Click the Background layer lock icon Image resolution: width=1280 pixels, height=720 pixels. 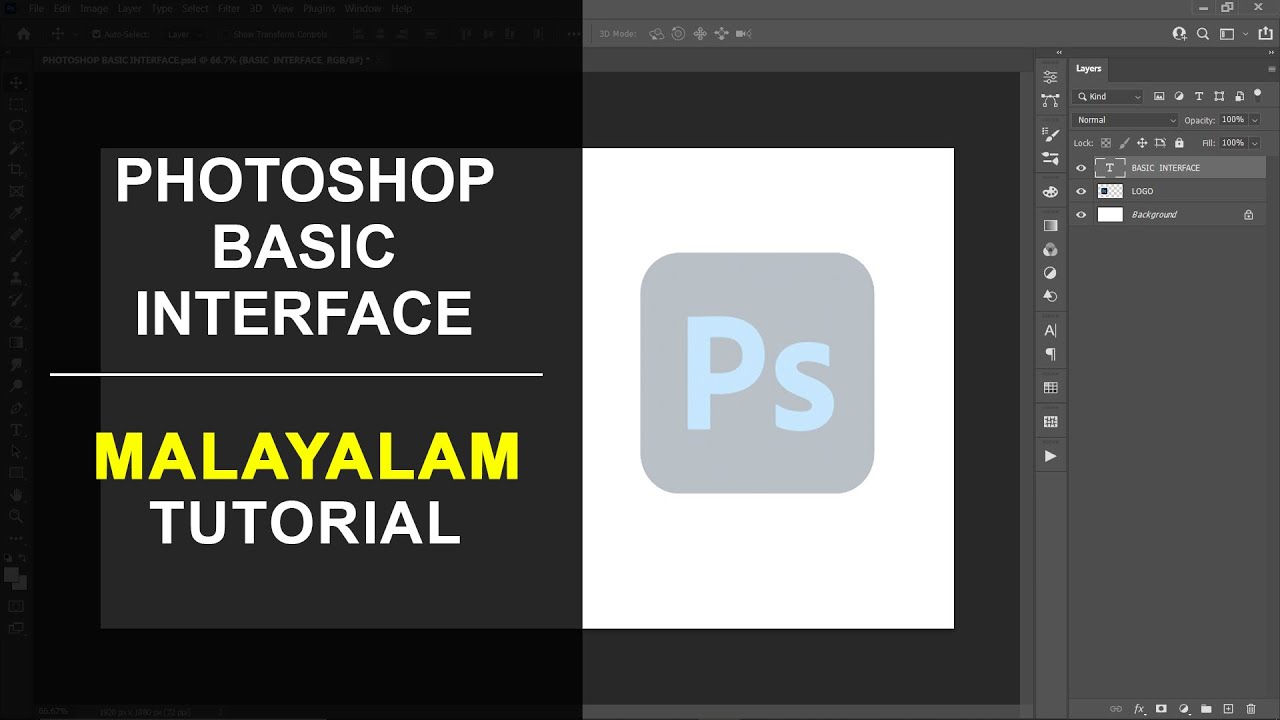(1248, 214)
